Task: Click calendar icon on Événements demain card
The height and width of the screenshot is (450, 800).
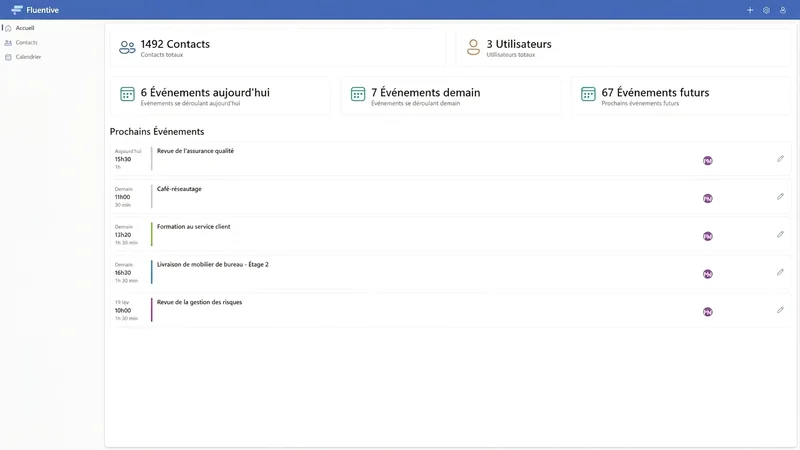Action: [358, 94]
